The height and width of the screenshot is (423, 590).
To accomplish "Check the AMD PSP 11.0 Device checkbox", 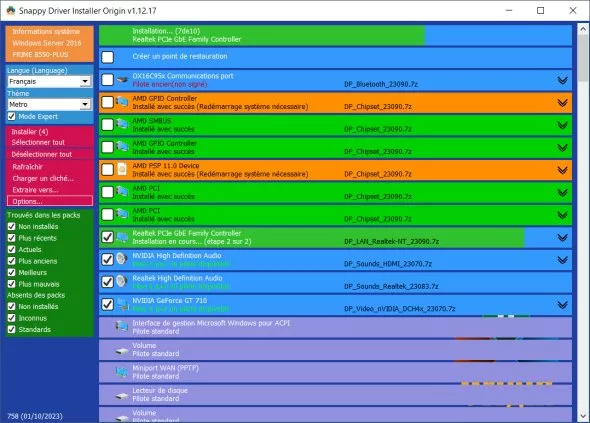I will pos(108,169).
